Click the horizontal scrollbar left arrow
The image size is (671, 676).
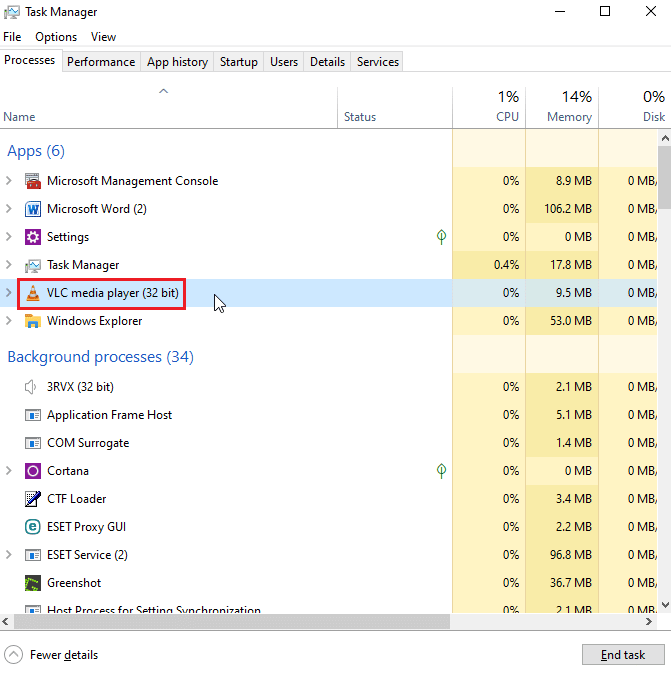click(5, 621)
